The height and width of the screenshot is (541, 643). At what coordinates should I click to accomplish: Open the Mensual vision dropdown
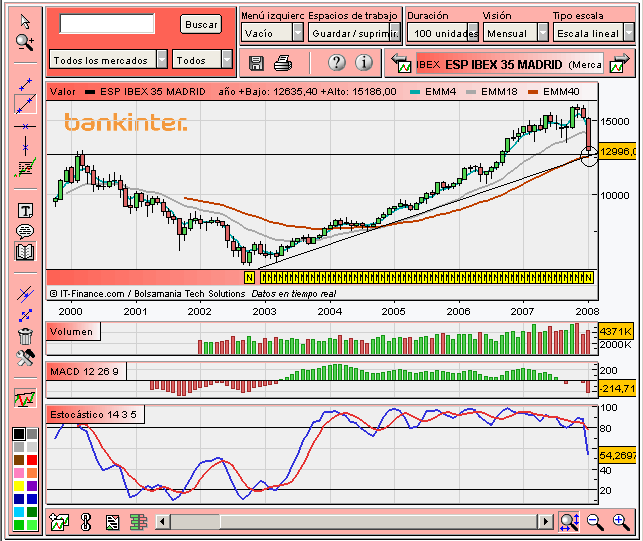click(x=515, y=33)
